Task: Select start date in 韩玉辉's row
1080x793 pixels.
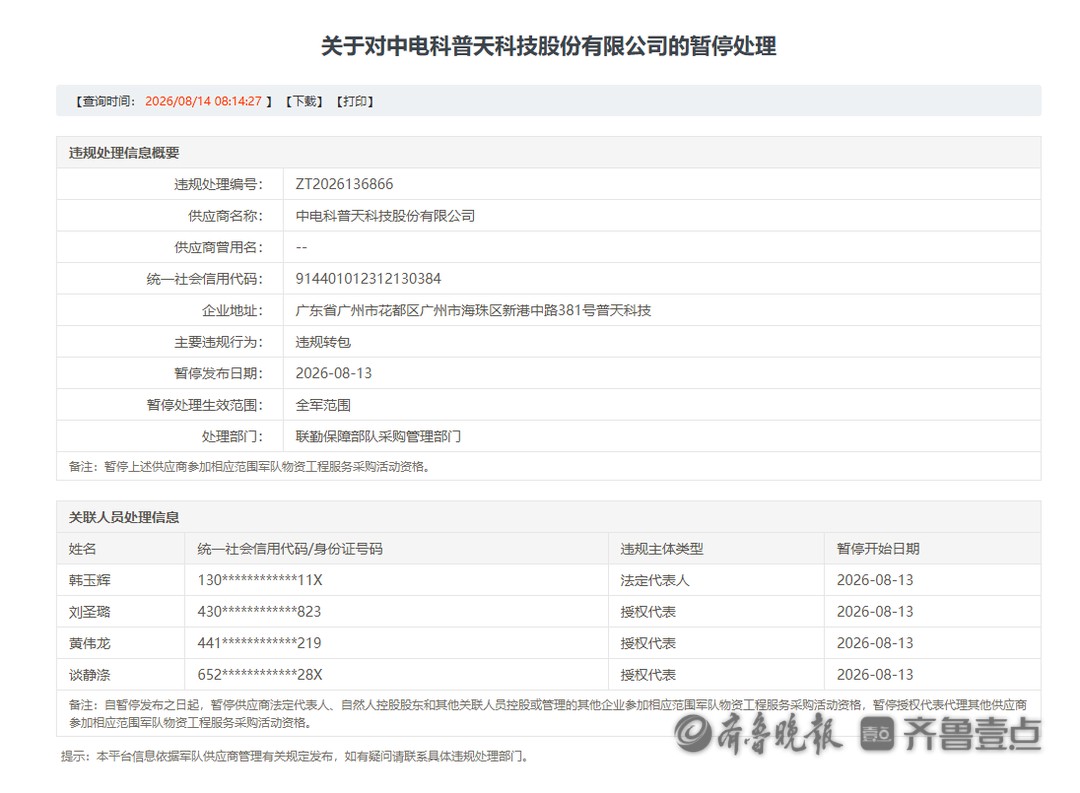Action: 875,581
